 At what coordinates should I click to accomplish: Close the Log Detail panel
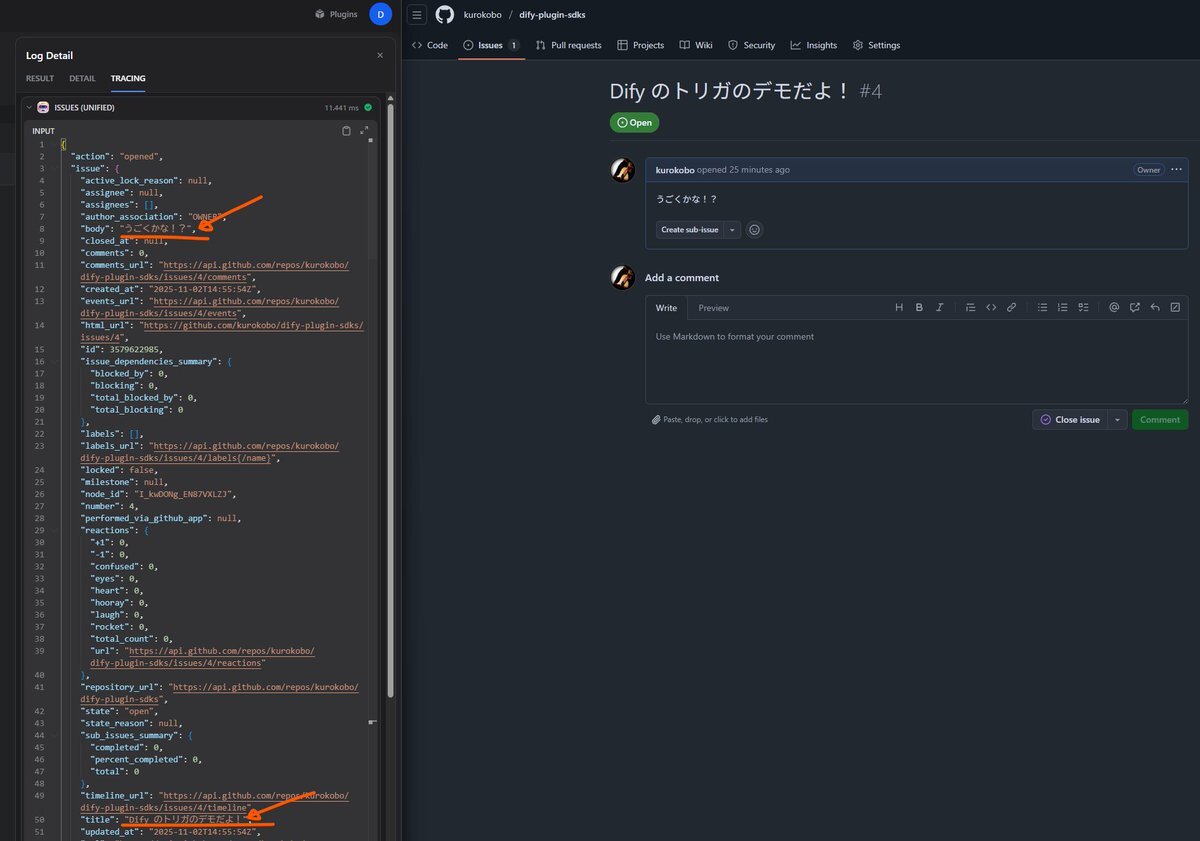tap(380, 56)
